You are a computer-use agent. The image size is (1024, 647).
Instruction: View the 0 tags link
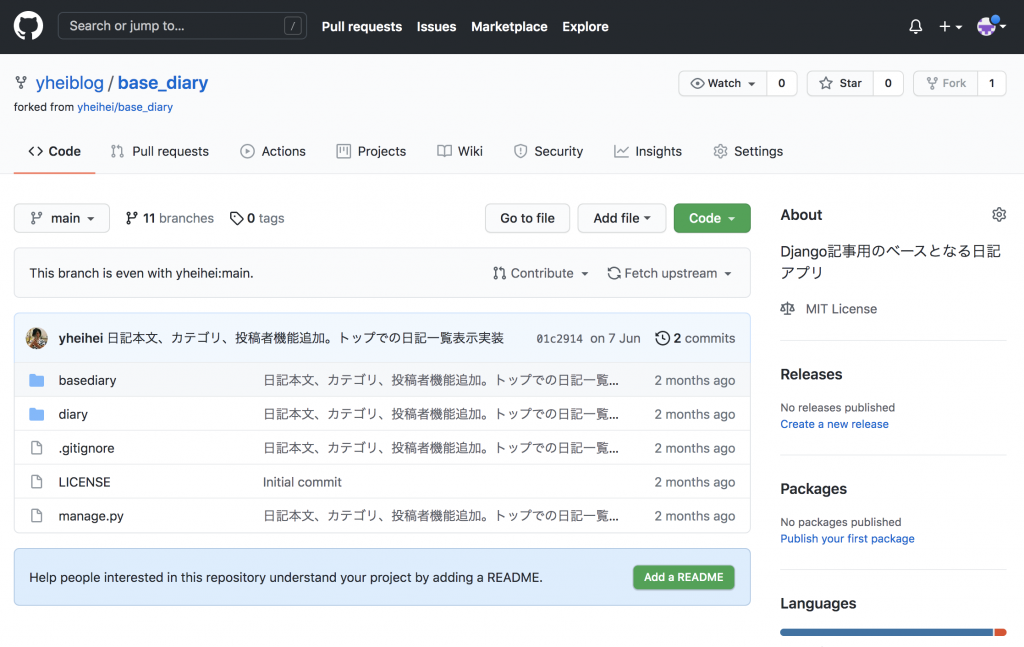[x=257, y=218]
